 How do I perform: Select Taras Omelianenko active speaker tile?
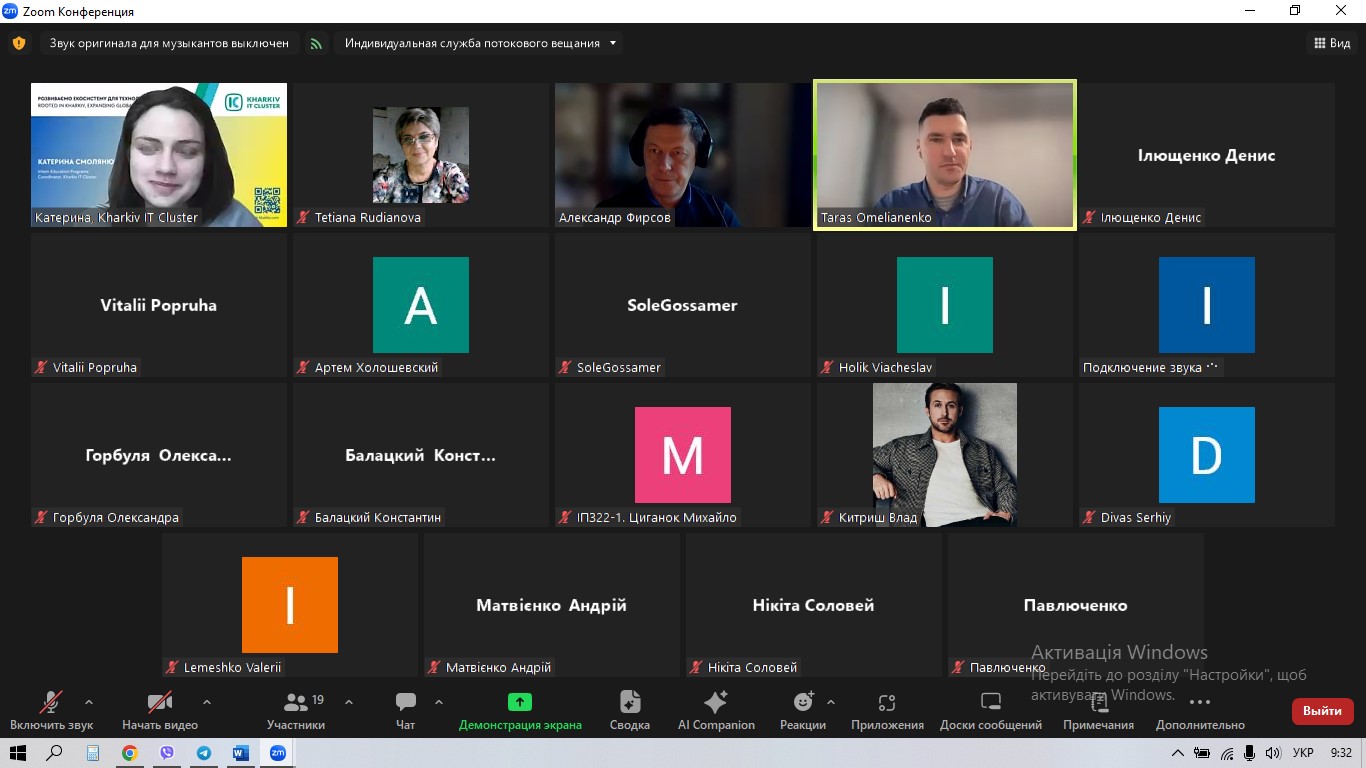coord(945,155)
